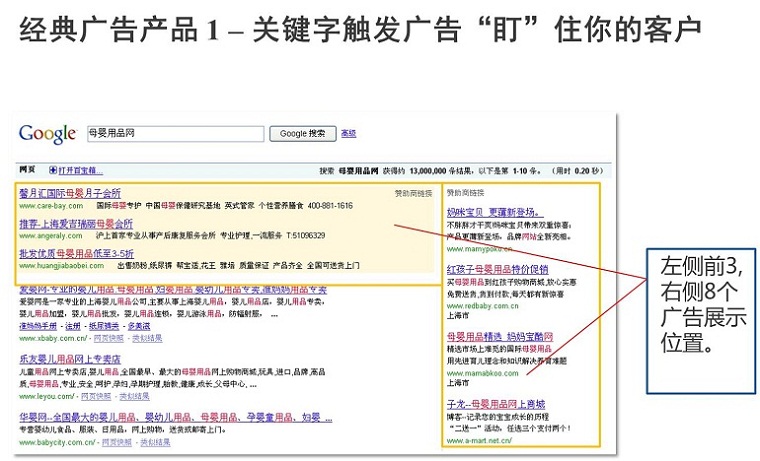Click the 用时 0.20 秒 search time text
This screenshot has height=461, width=760.
click(x=578, y=171)
